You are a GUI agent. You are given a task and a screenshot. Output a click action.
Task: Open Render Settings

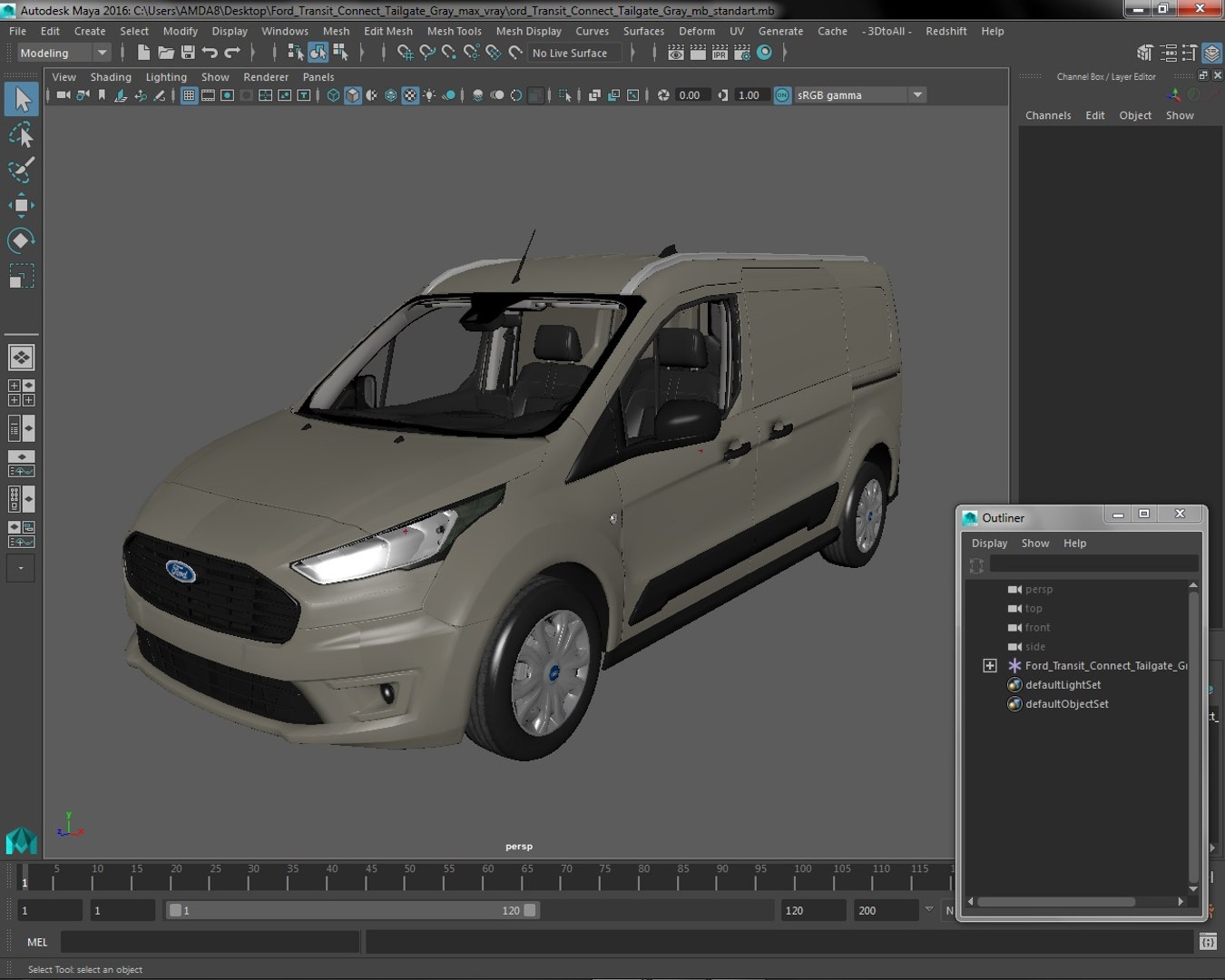coord(742,53)
